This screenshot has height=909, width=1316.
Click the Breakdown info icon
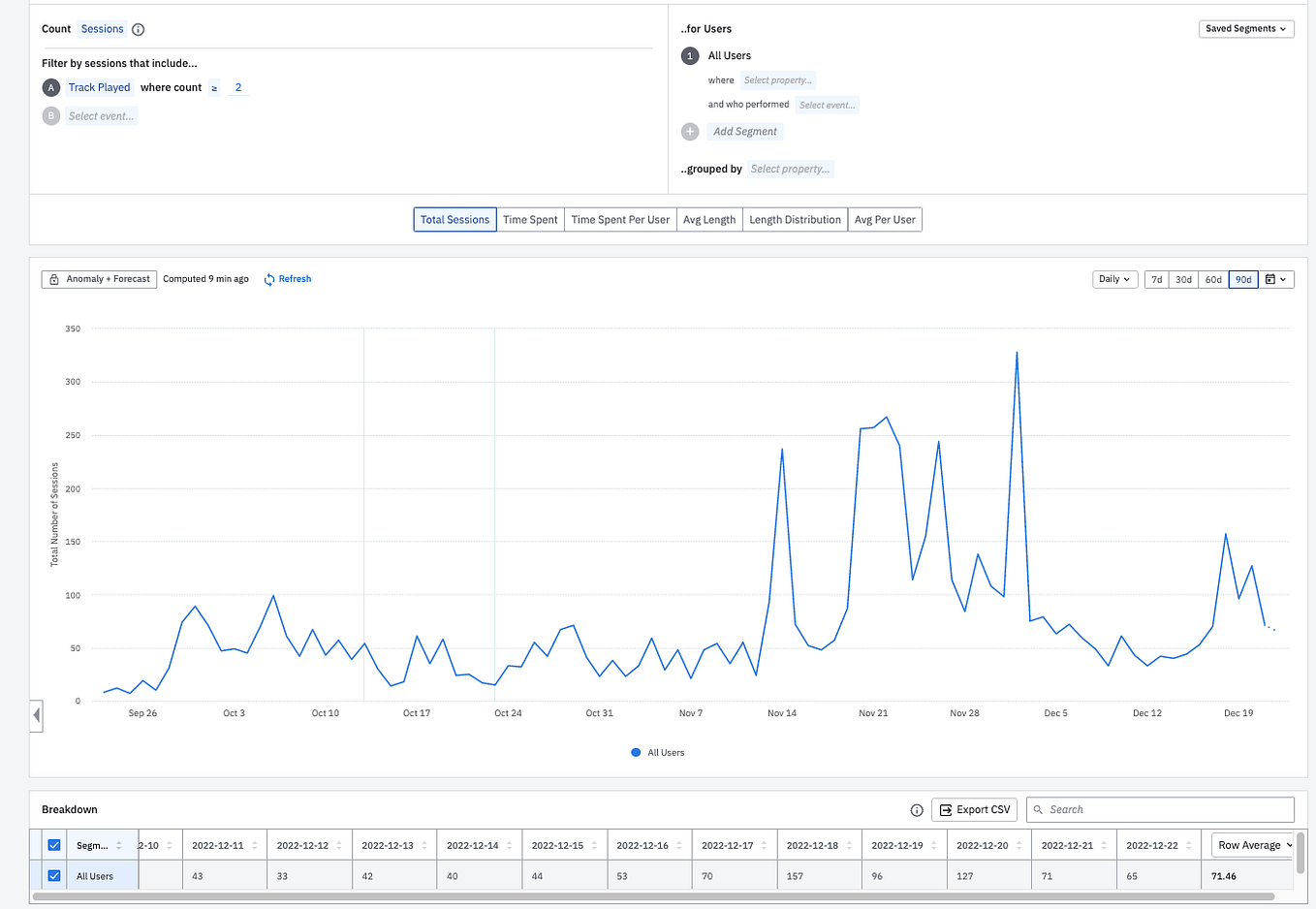coord(917,810)
